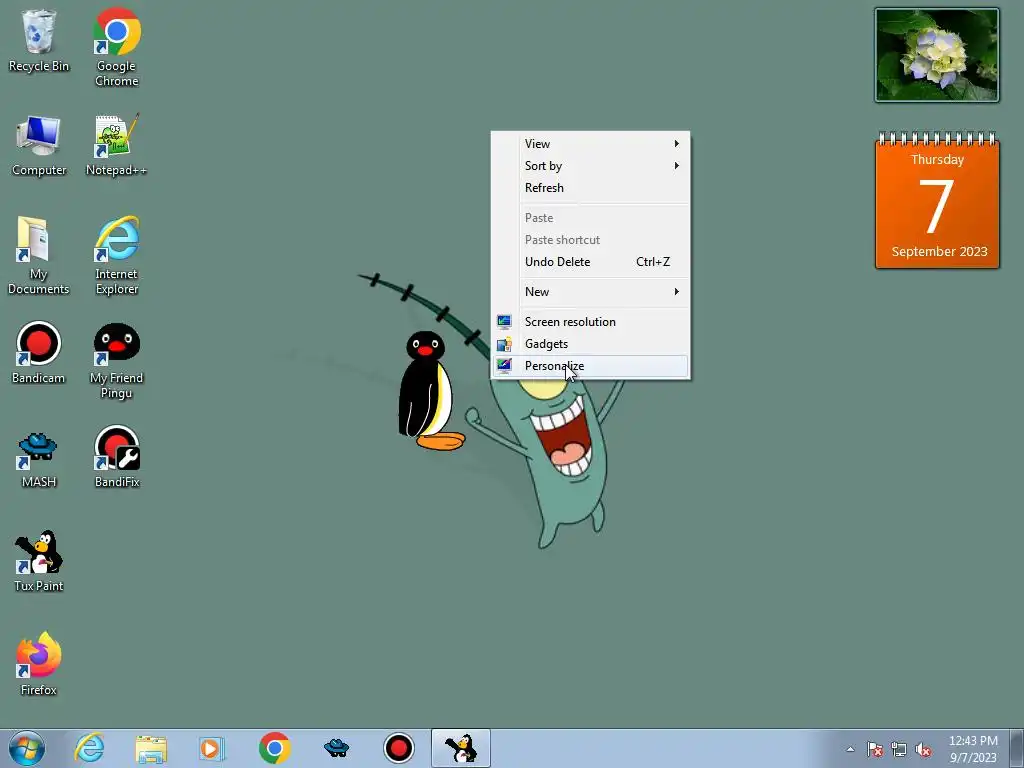
Task: Expand the New submenu
Action: pyautogui.click(x=590, y=292)
